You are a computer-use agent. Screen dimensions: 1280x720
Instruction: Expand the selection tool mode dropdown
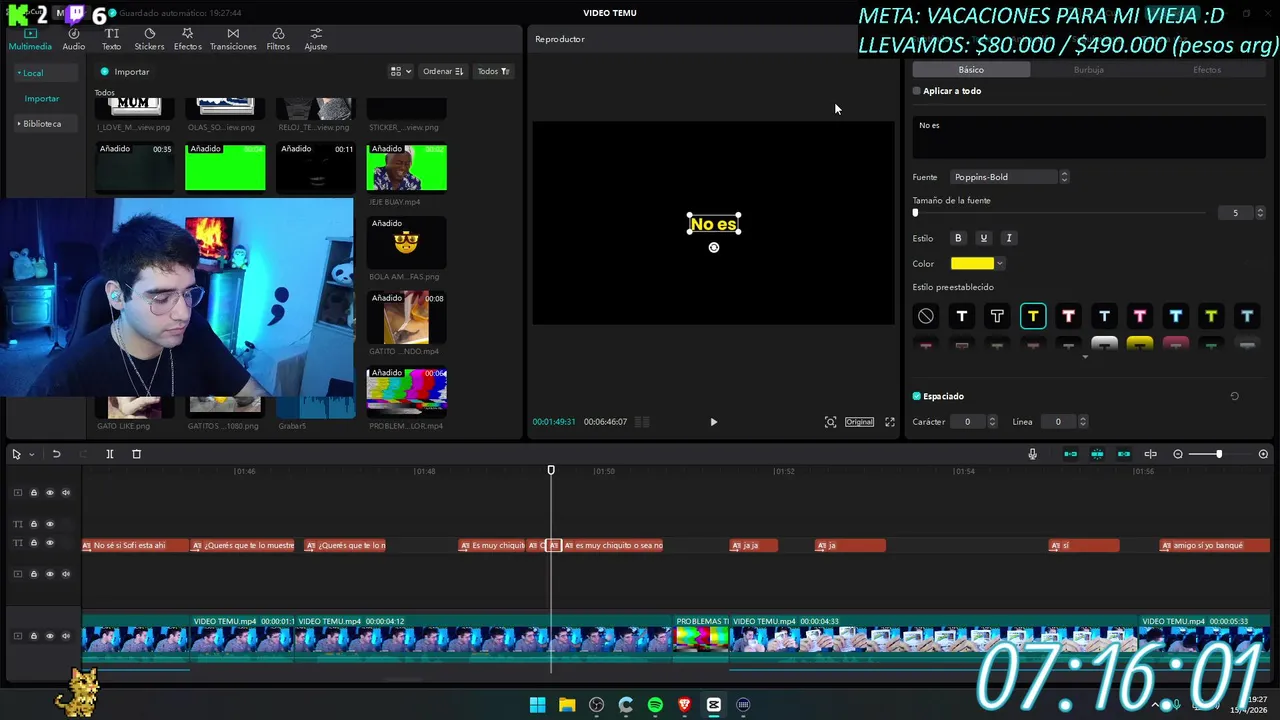31,454
